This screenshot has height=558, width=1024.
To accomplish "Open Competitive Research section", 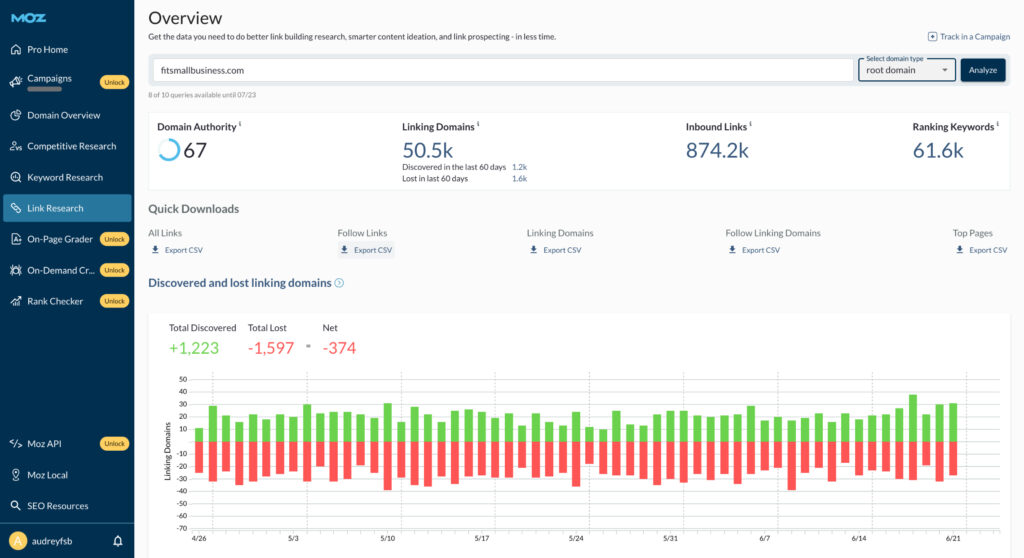I will [71, 146].
